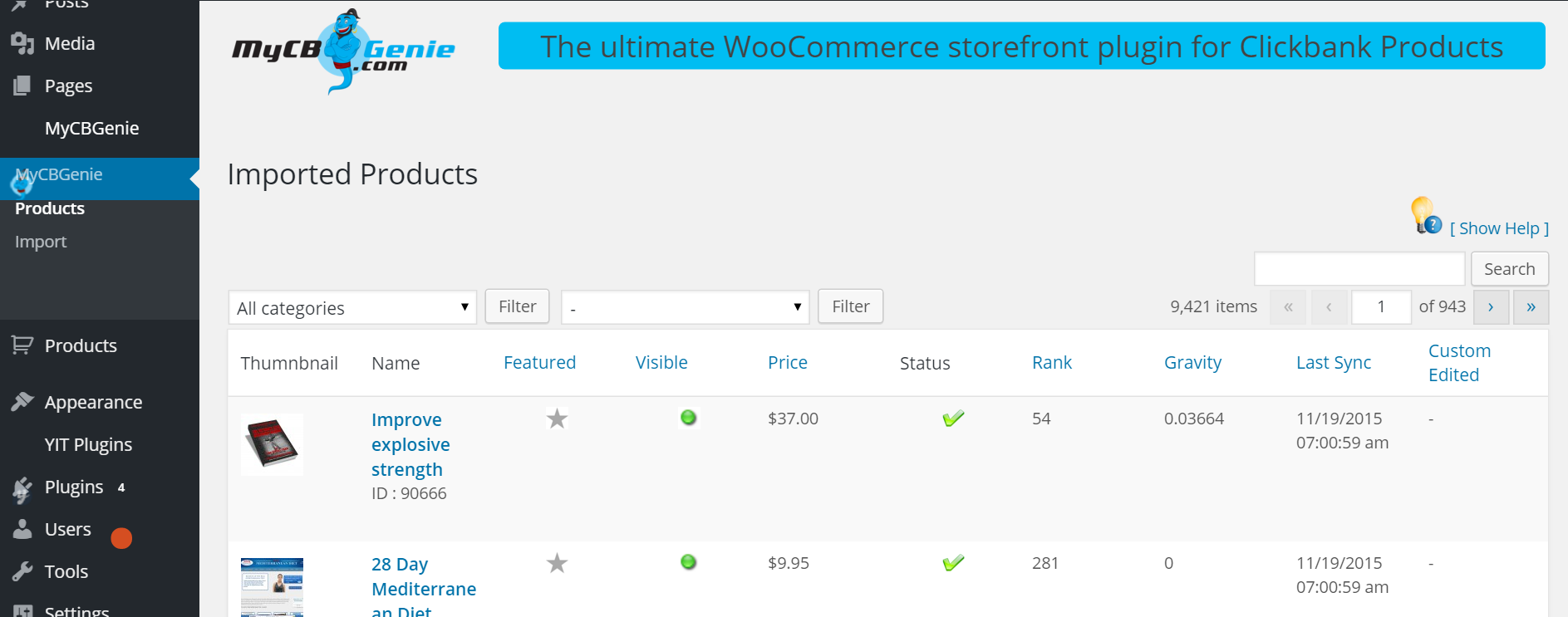Open the Plugins sidebar icon
1568x617 pixels.
click(22, 488)
